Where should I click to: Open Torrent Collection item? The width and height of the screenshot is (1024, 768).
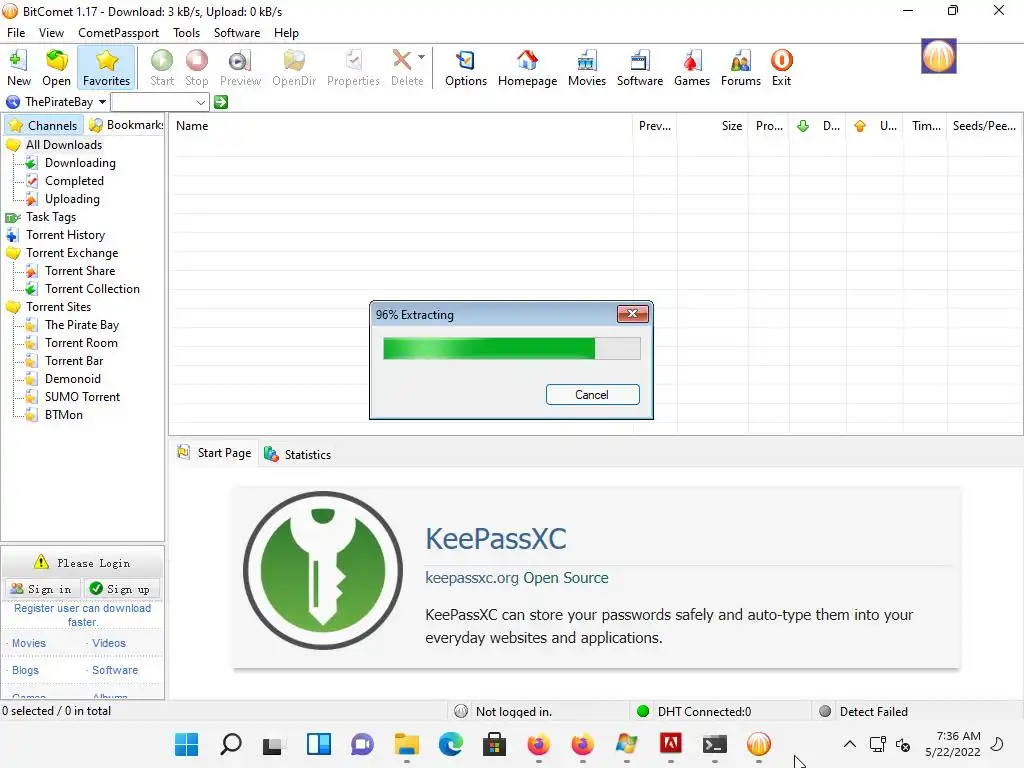point(92,289)
